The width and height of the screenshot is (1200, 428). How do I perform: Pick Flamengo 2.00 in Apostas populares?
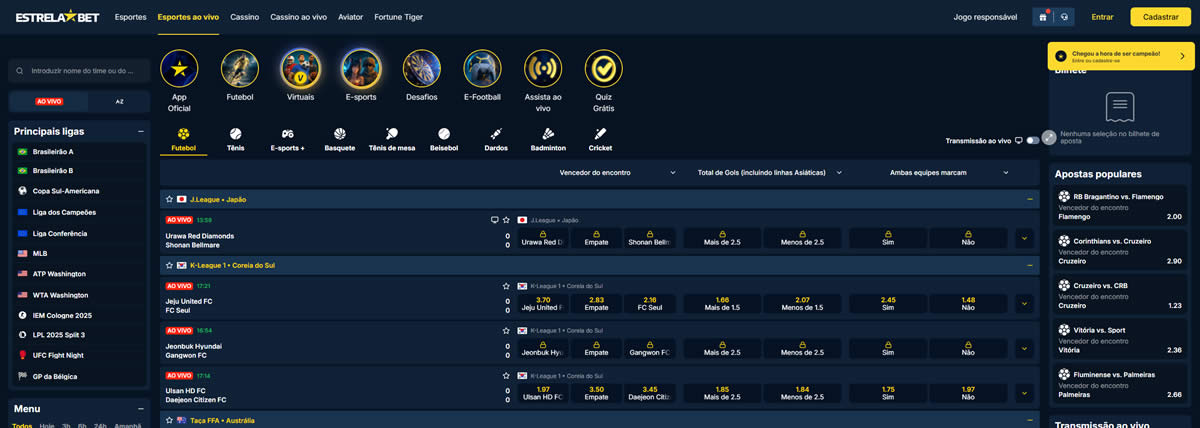point(1119,207)
